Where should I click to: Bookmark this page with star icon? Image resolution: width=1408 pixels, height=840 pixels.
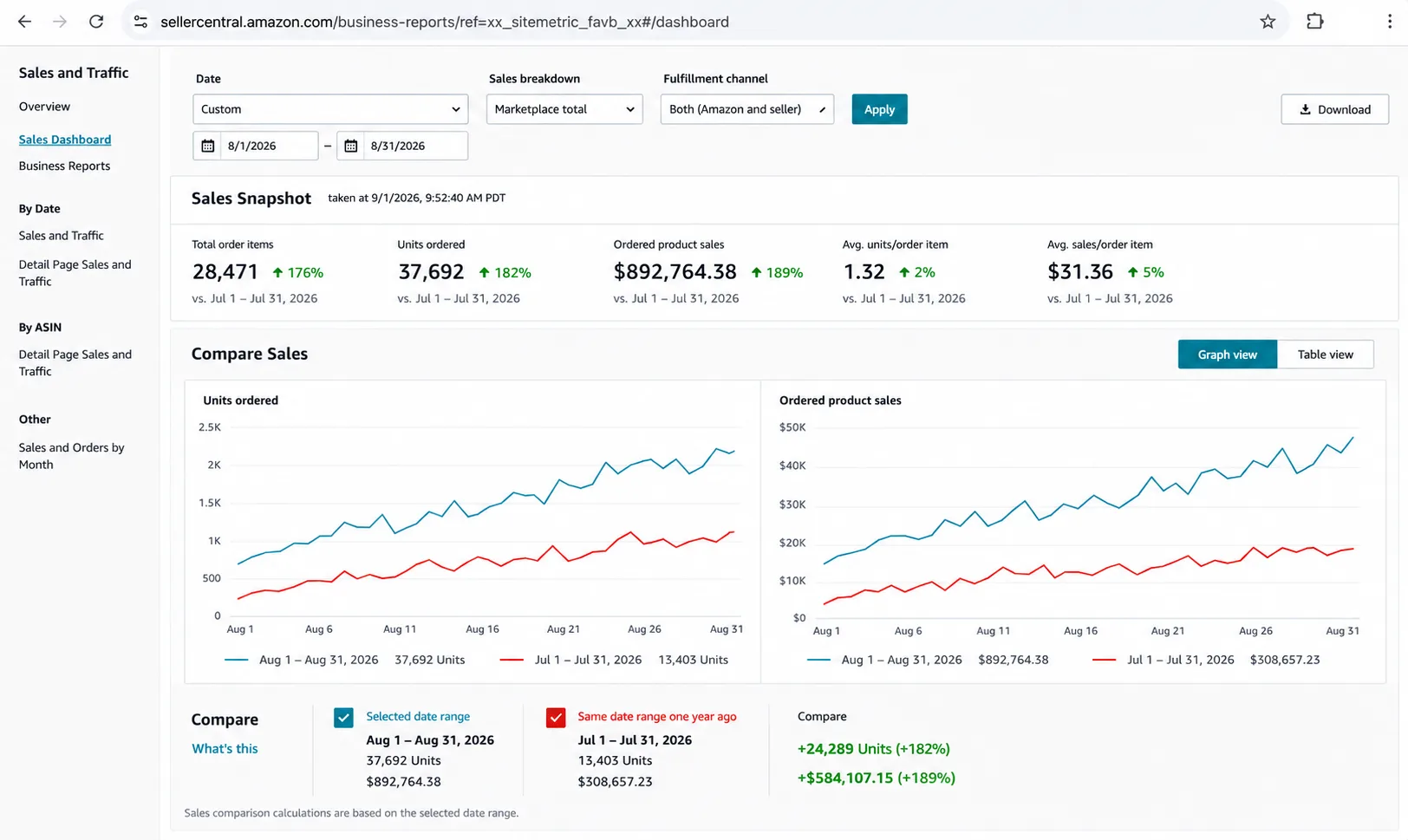[1268, 22]
